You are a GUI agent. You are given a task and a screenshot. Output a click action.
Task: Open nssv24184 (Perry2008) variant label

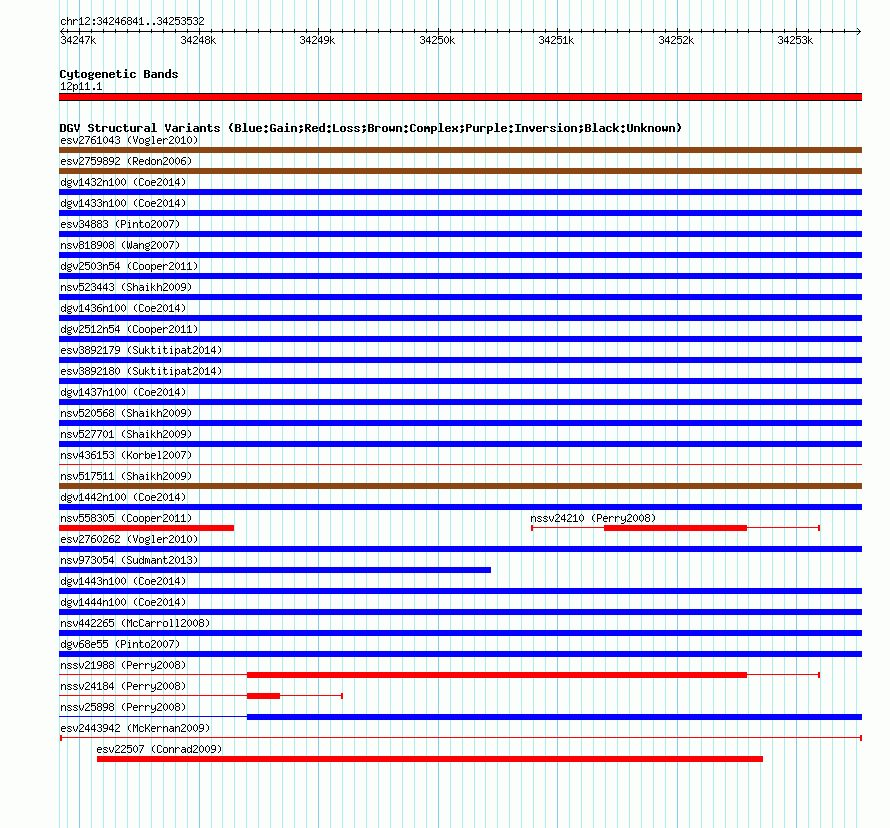[123, 686]
